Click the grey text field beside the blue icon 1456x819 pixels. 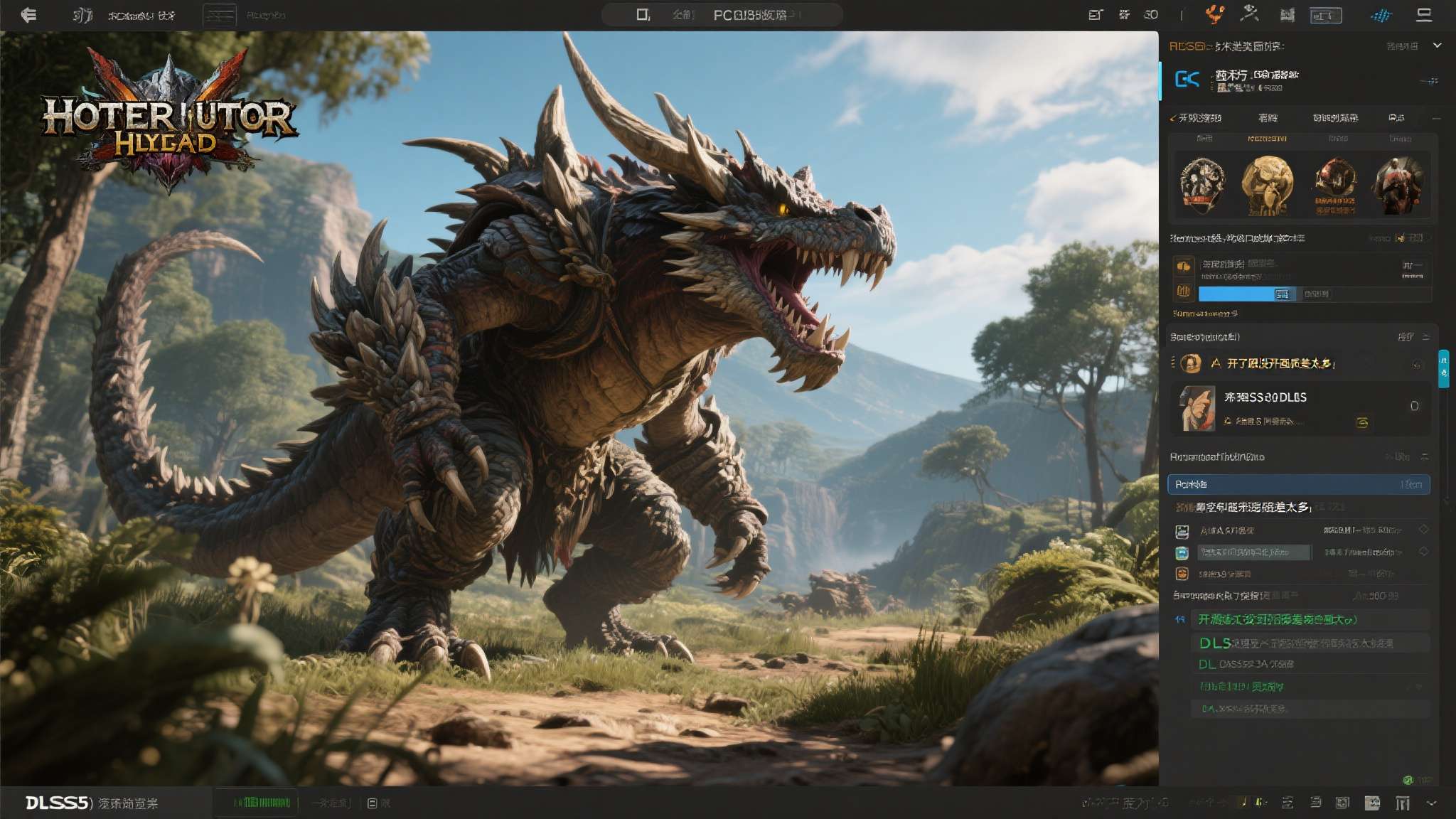coord(1254,552)
